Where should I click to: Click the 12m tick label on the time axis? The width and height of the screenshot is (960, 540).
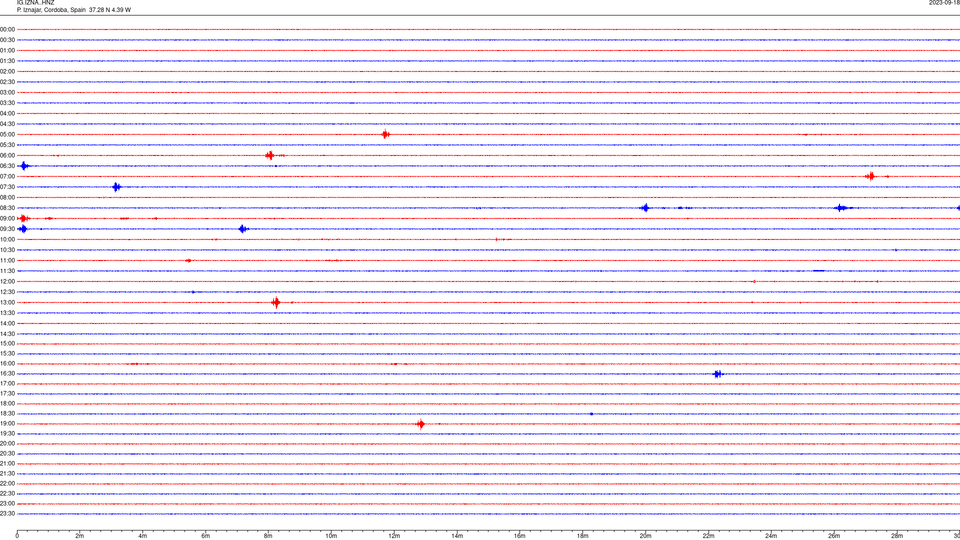394,536
